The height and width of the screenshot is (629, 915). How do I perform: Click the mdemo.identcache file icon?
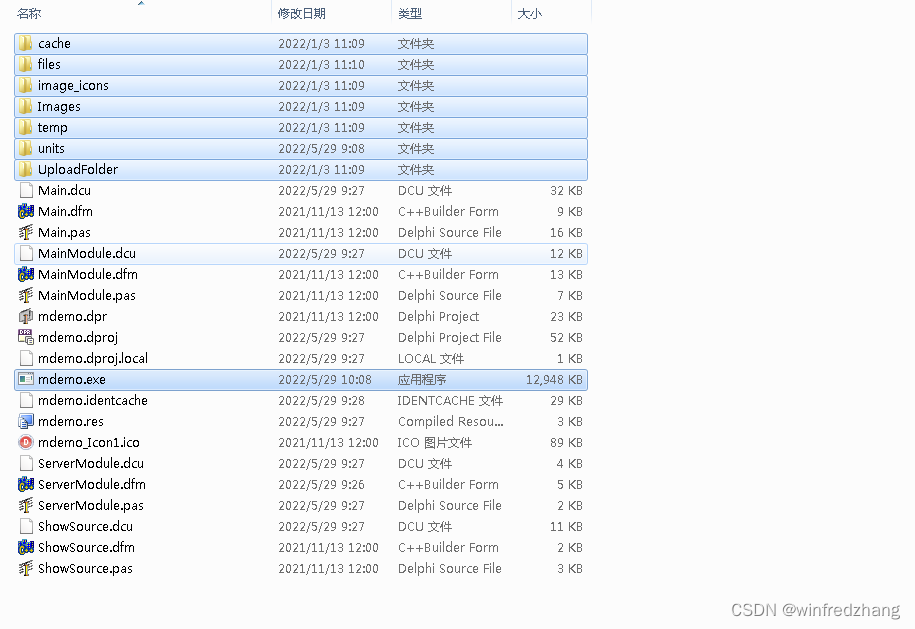(x=26, y=400)
